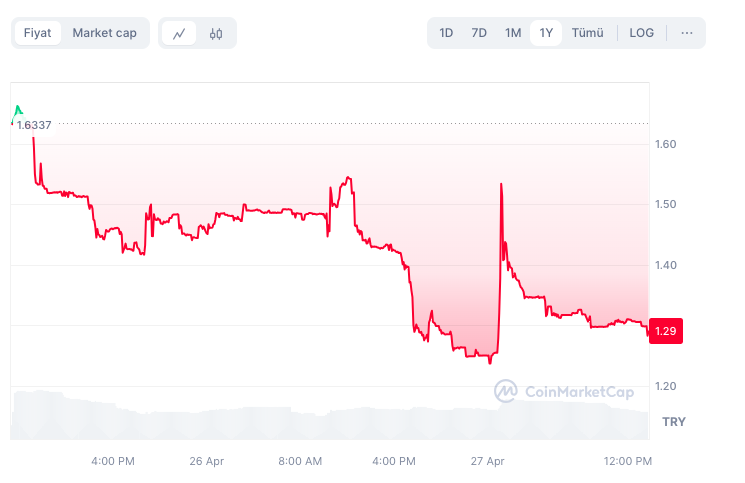Viewport: 745px width, 483px height.
Task: Click the 26 Apr date marker
Action: coord(207,461)
